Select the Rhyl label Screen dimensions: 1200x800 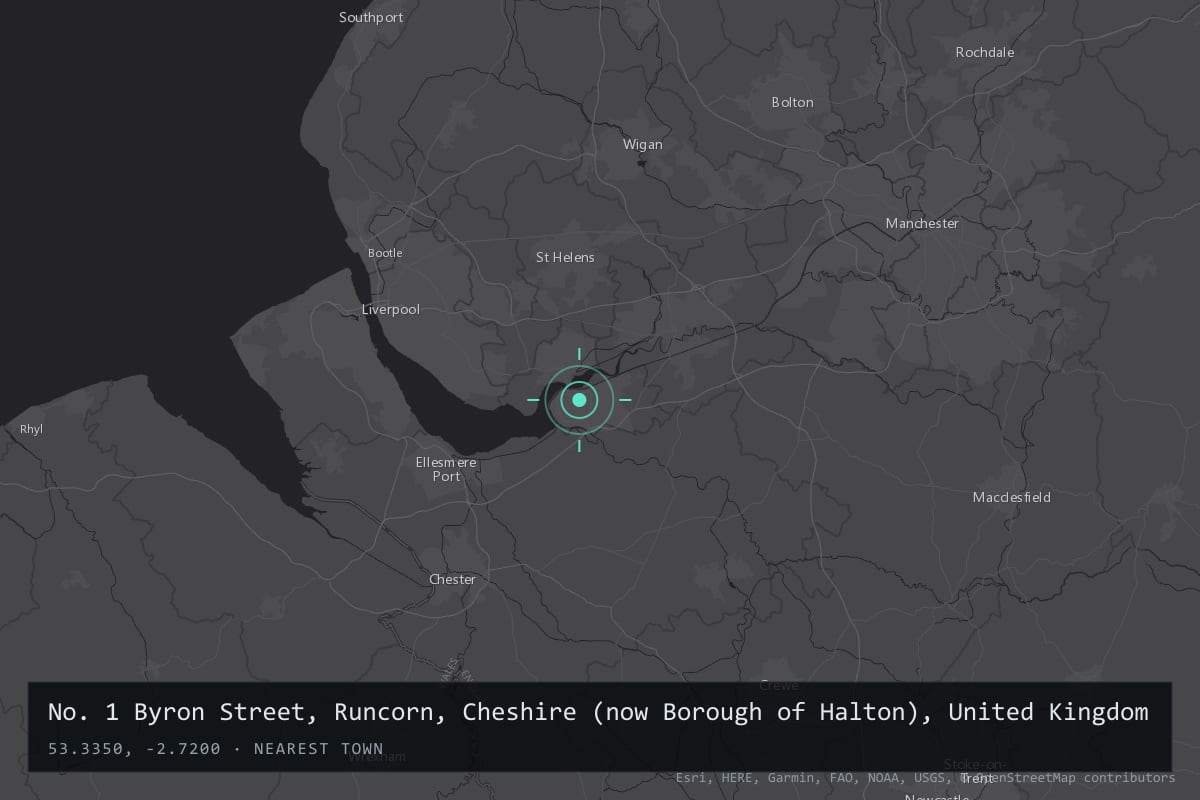(x=32, y=430)
